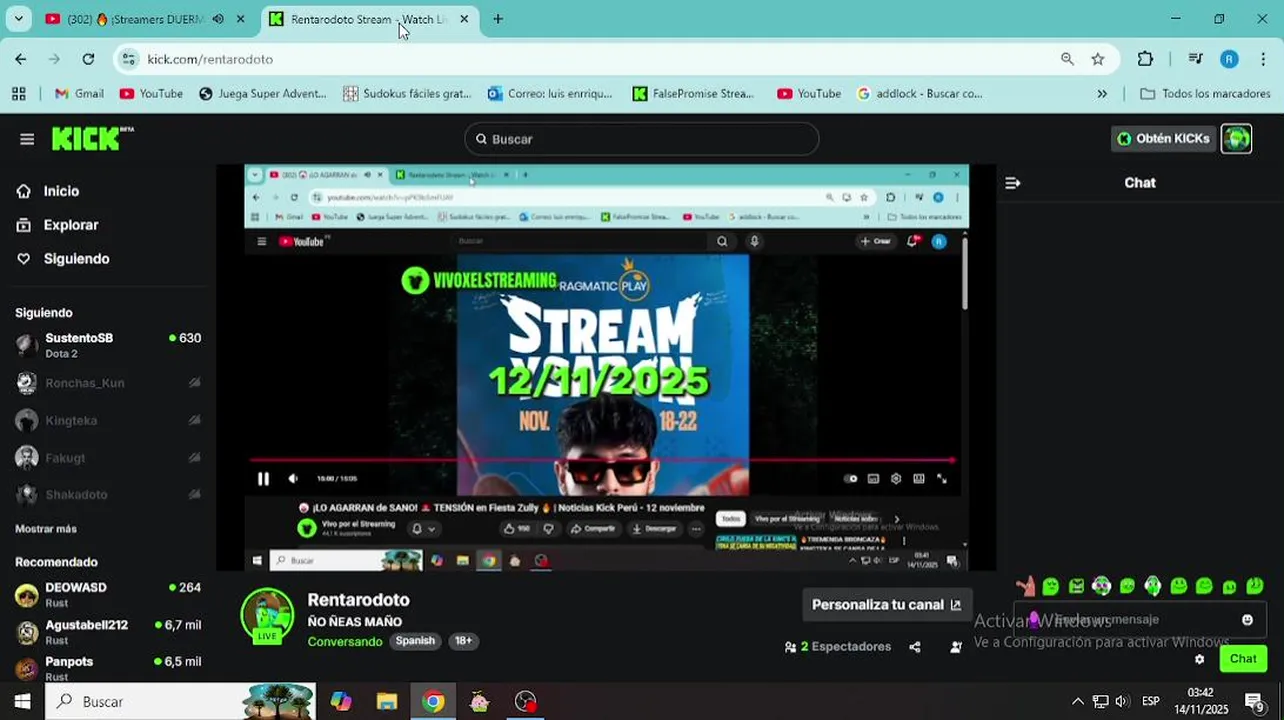Open File Explorer from the taskbar
This screenshot has height=720, width=1284.
point(387,701)
